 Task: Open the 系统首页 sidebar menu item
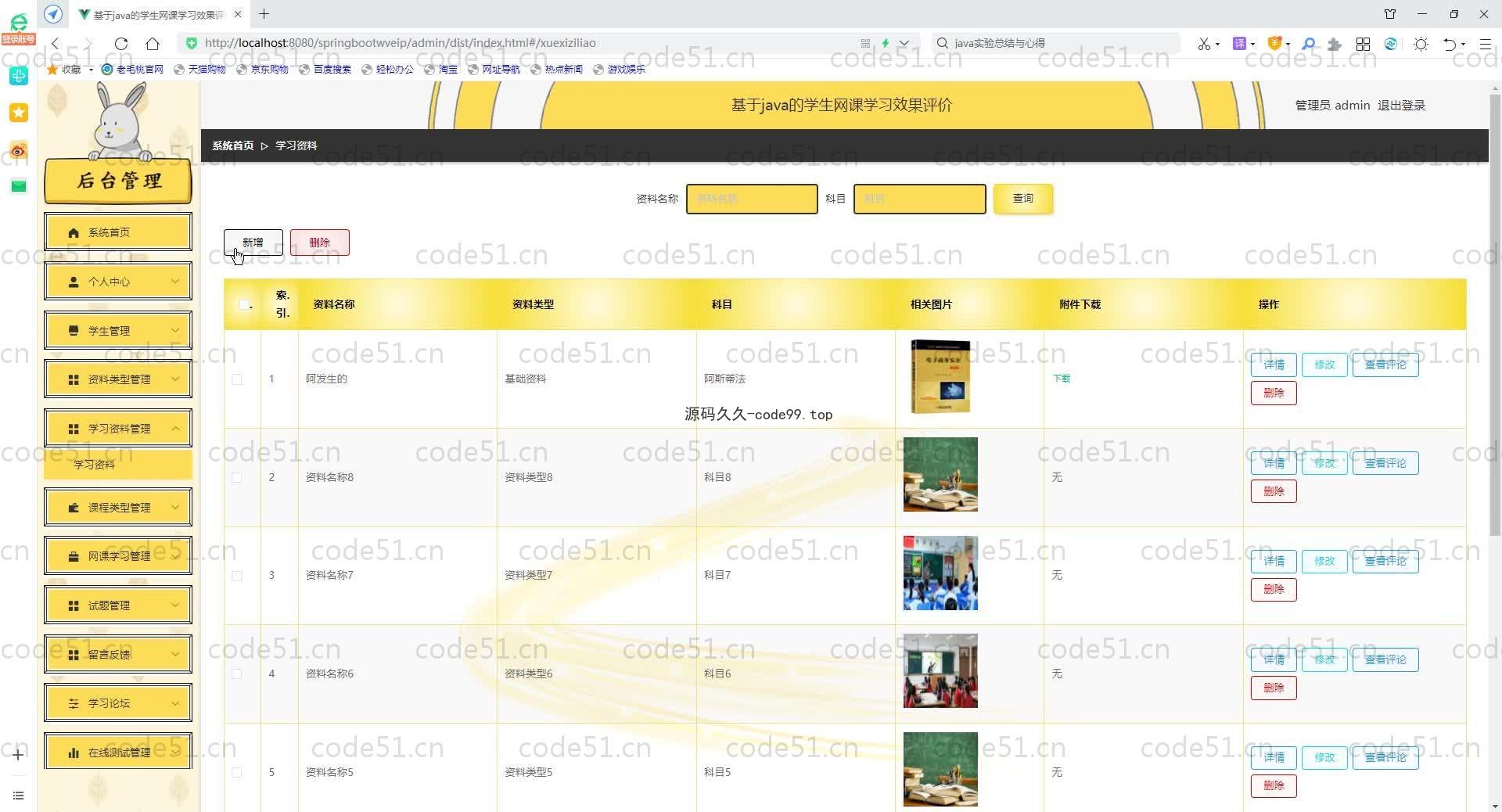118,232
